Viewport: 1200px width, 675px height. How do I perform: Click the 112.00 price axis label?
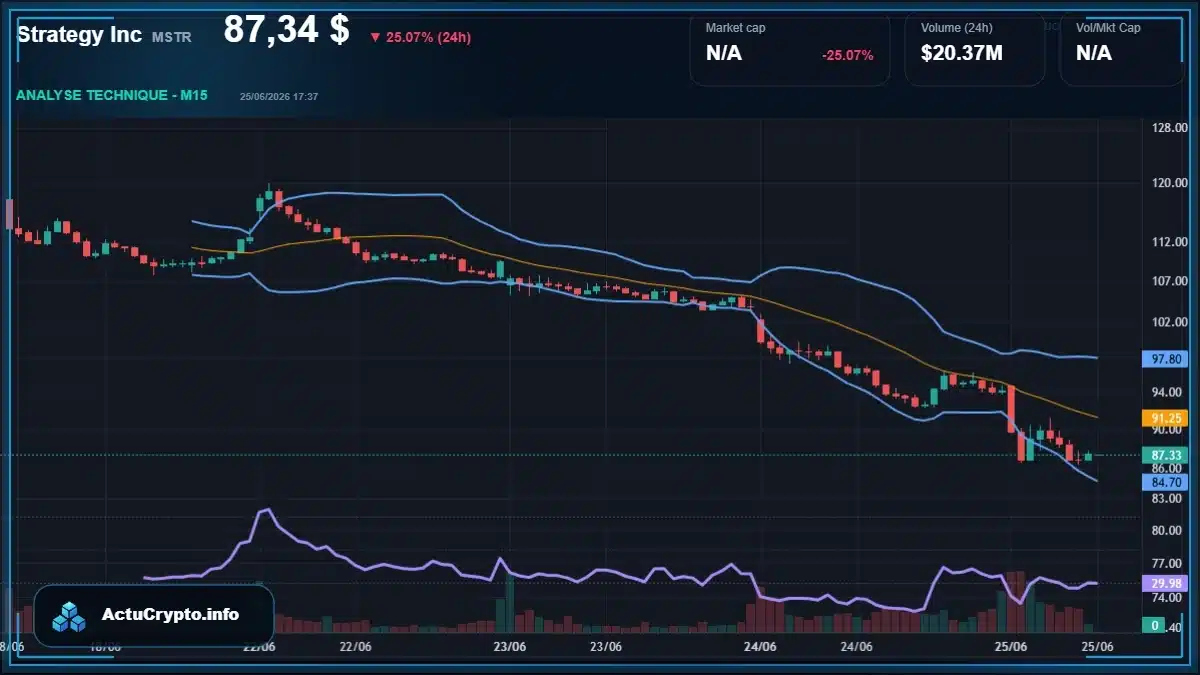[x=1168, y=241]
